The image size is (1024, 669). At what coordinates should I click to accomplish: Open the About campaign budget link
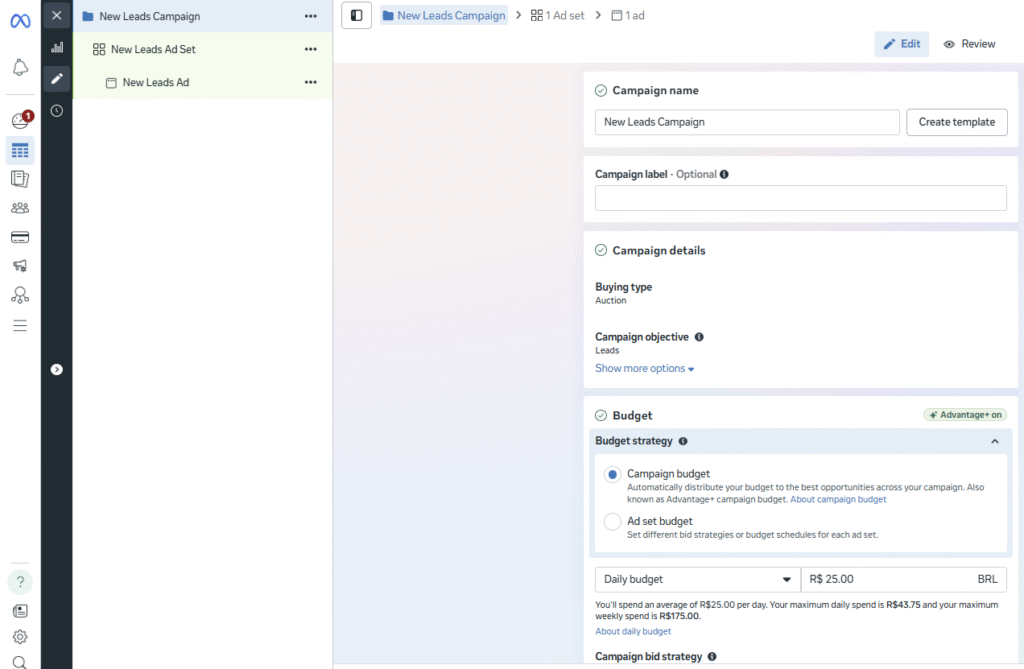(x=838, y=499)
